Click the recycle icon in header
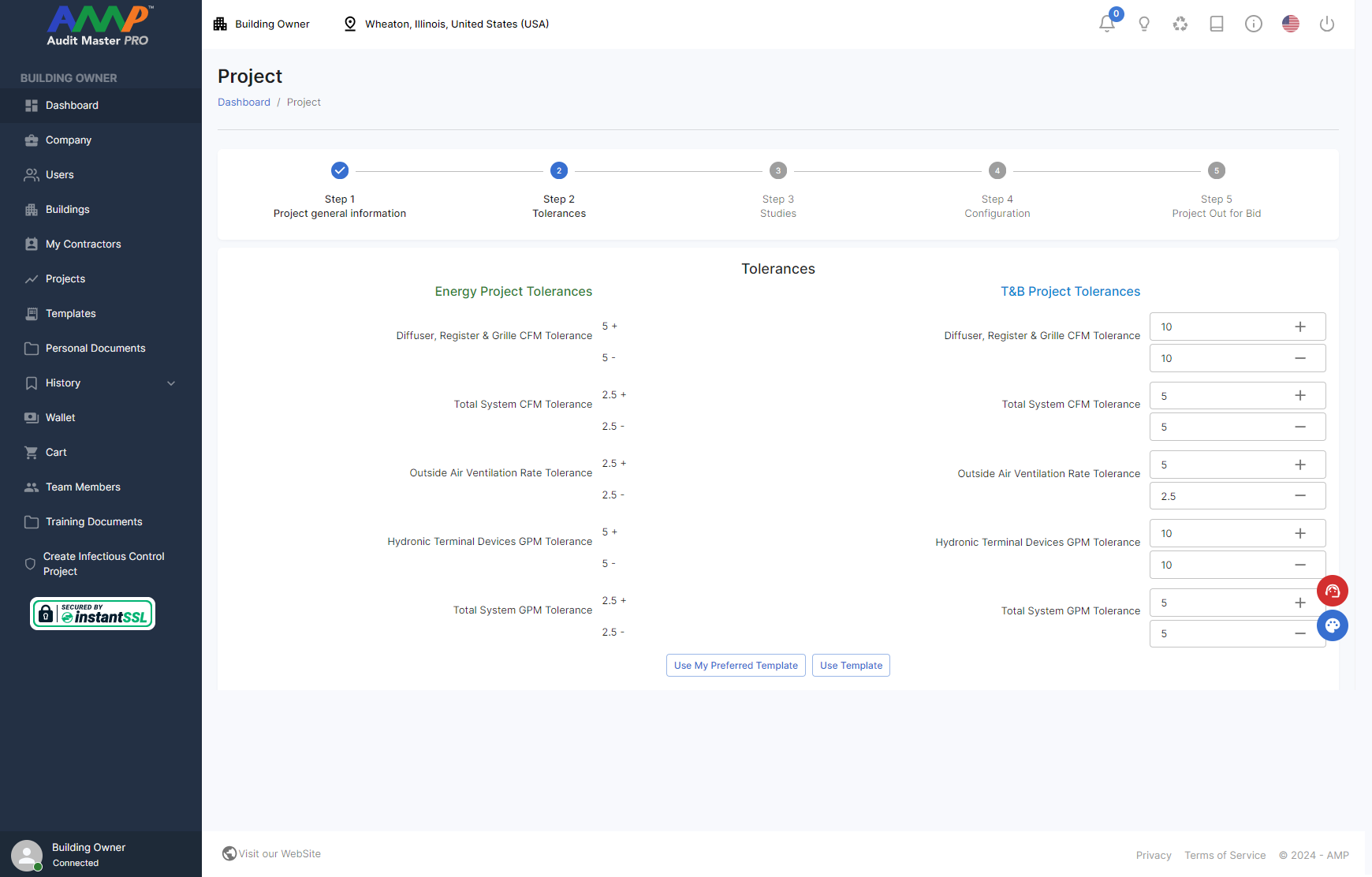 pos(1180,24)
